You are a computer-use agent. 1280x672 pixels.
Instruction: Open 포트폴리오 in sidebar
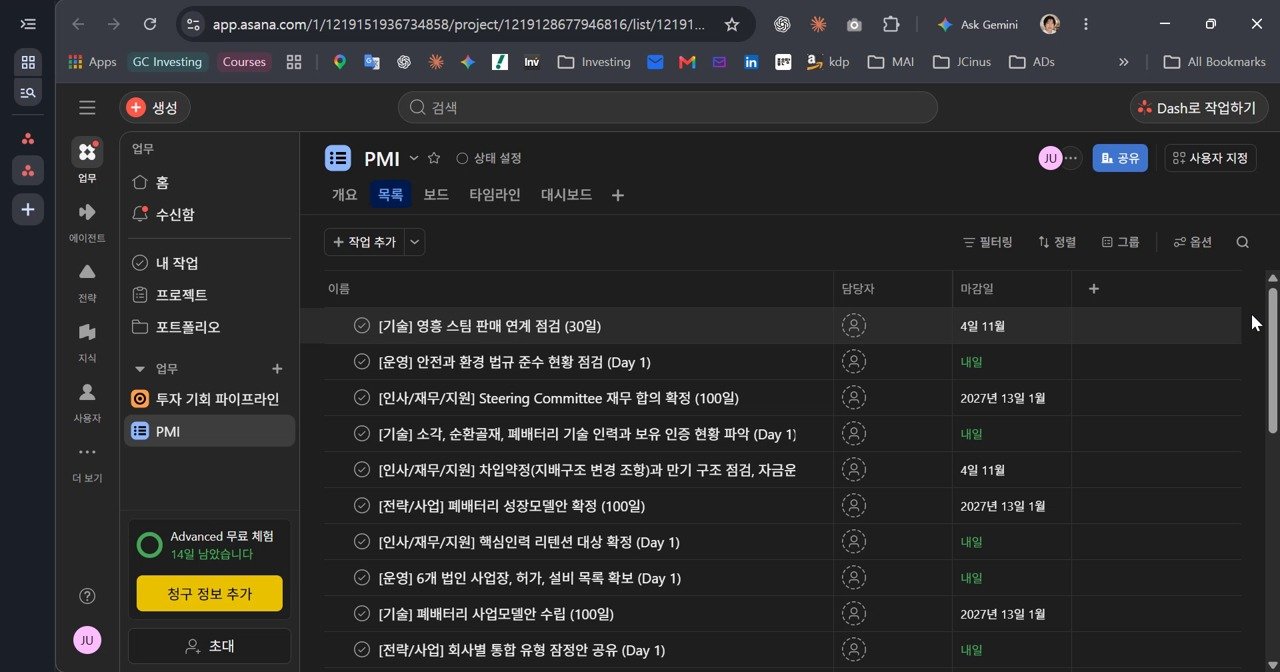pos(210,327)
